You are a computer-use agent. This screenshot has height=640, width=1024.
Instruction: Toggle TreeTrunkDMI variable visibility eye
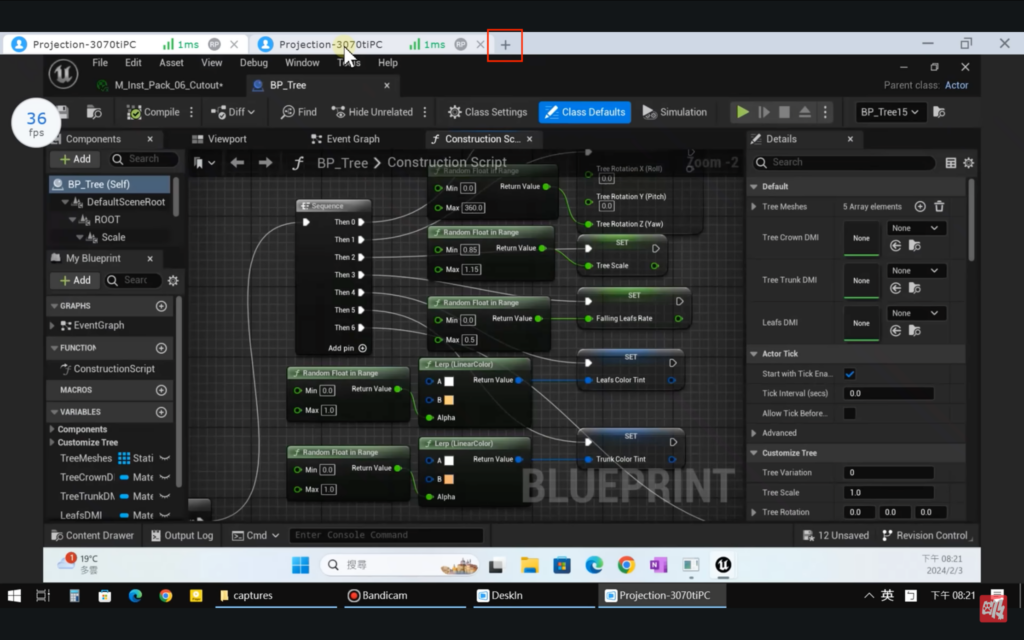coord(165,496)
